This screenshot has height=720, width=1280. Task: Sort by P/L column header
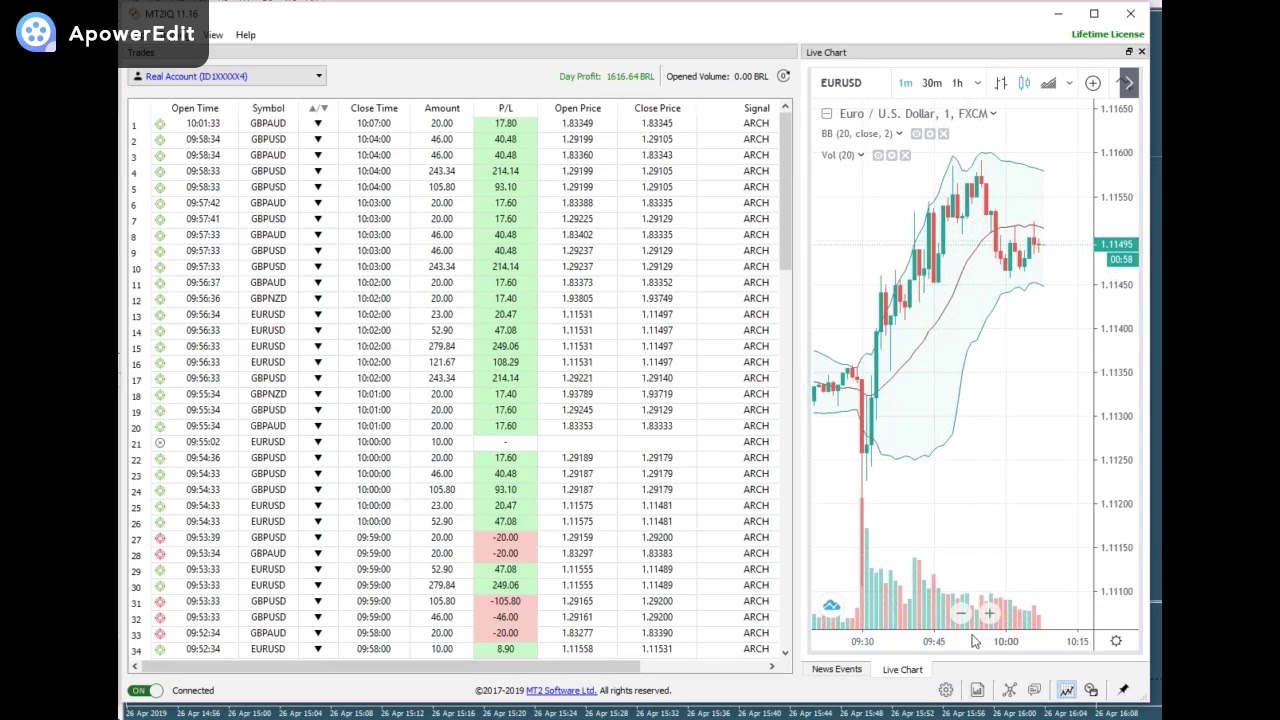506,108
